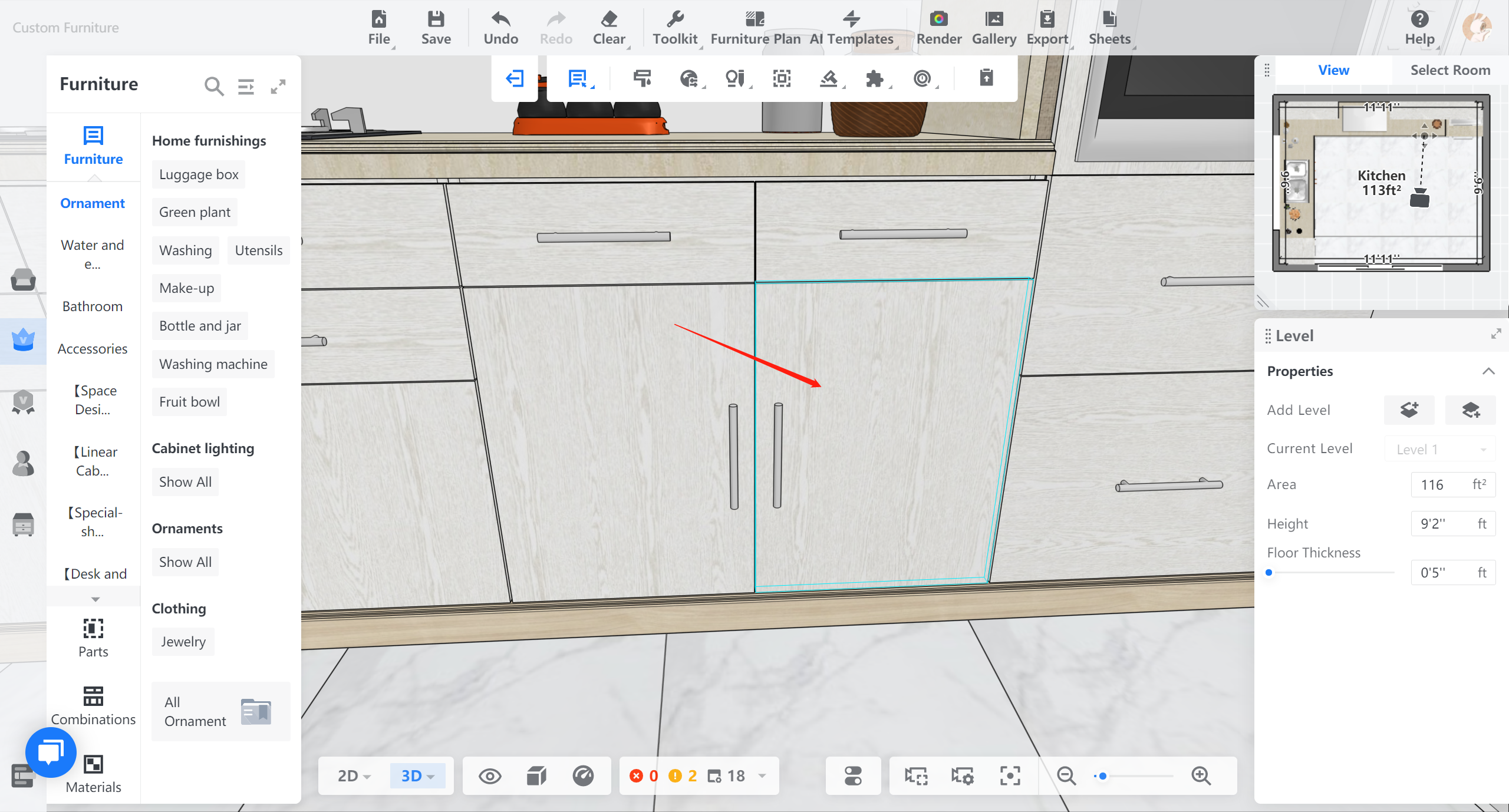The width and height of the screenshot is (1509, 812).
Task: Toggle the eye visibility icon
Action: (x=490, y=775)
